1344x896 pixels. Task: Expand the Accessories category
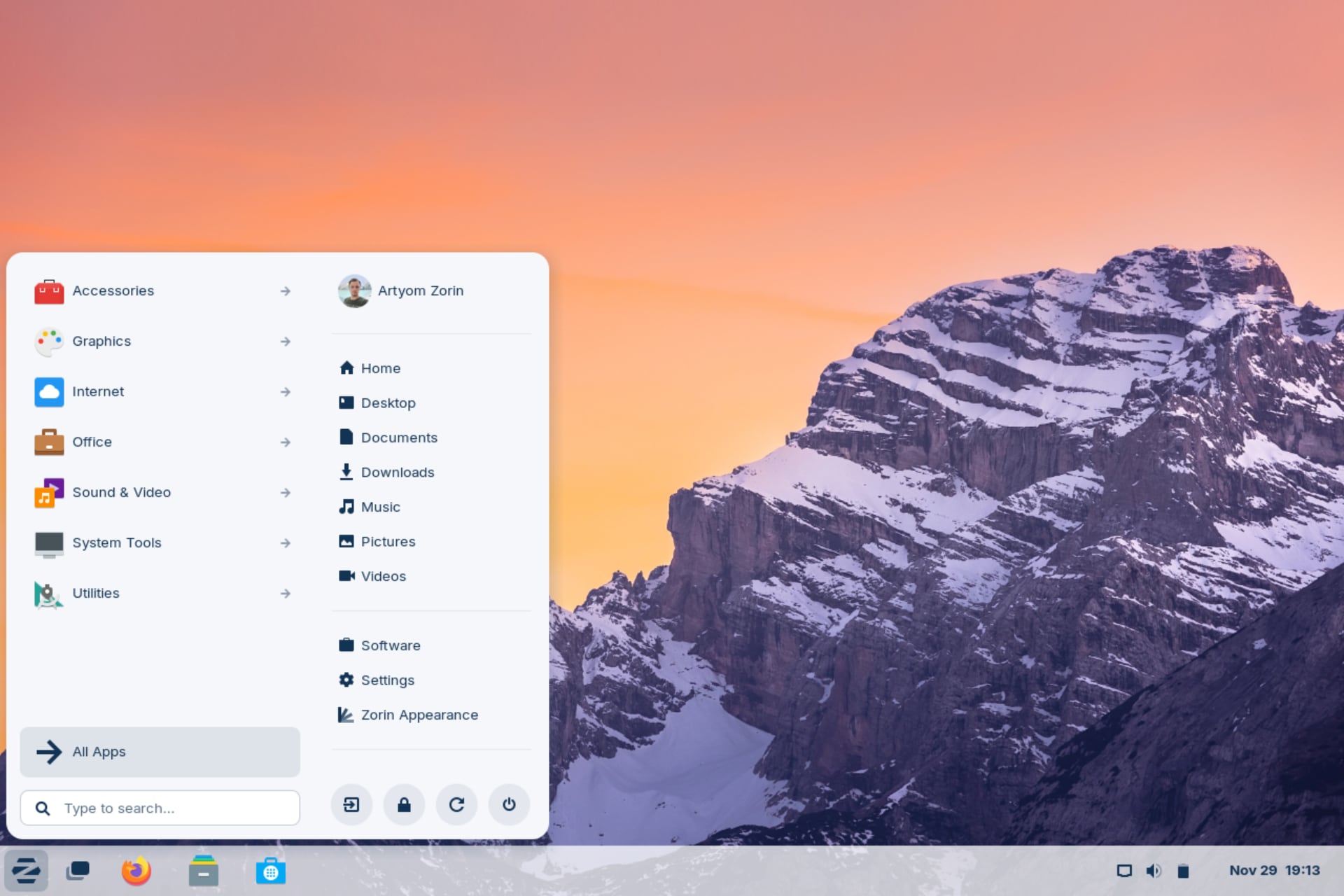pyautogui.click(x=286, y=290)
